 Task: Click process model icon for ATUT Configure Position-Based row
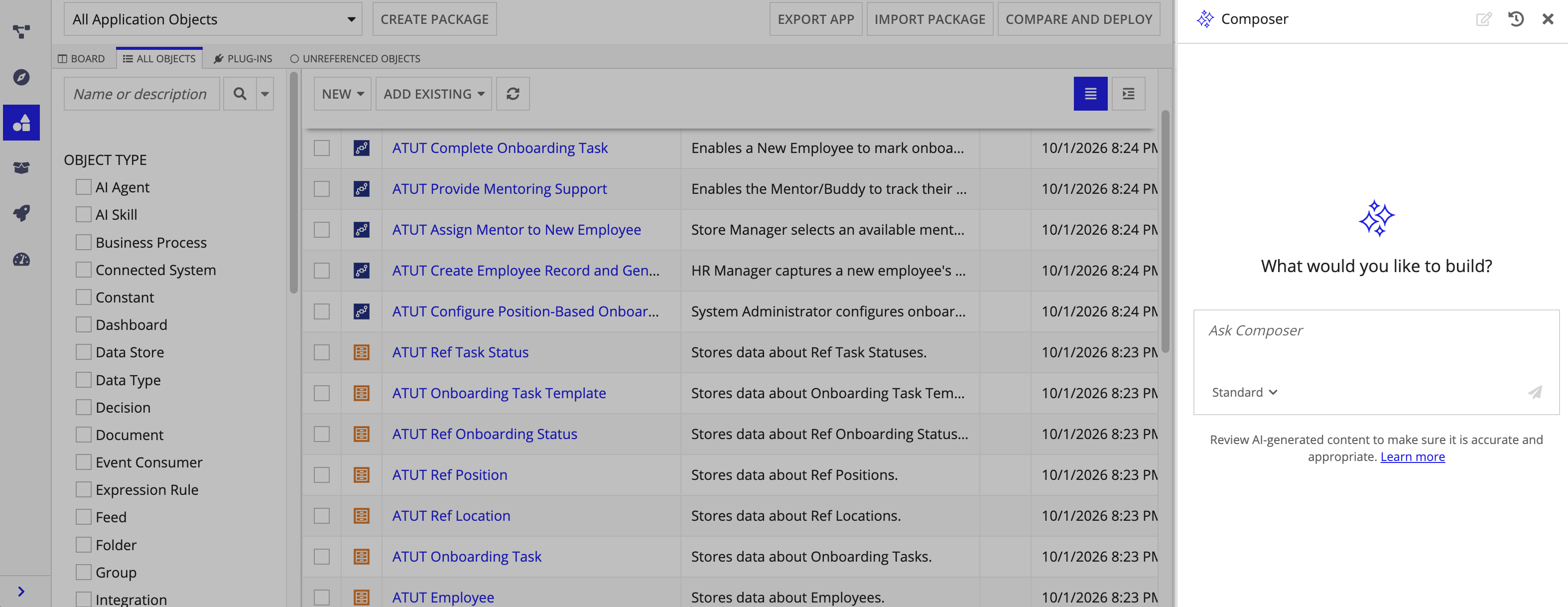(x=362, y=311)
